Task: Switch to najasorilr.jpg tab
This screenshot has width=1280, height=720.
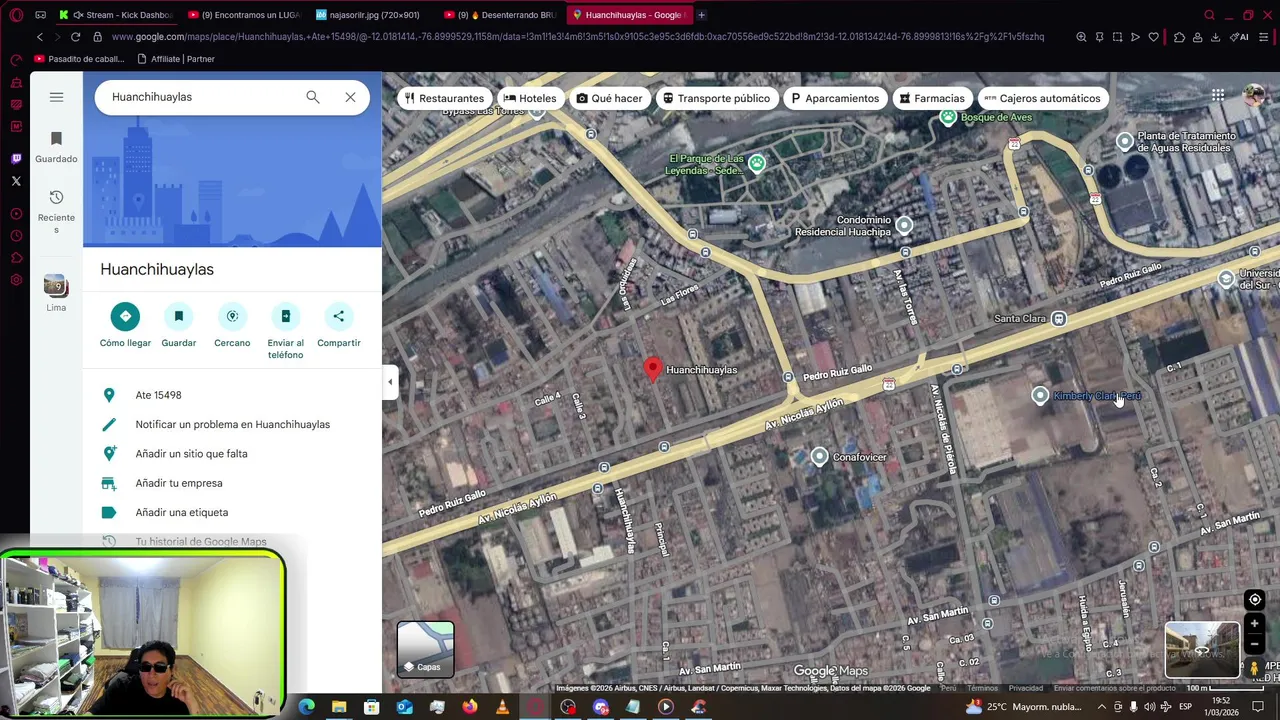Action: coord(373,15)
